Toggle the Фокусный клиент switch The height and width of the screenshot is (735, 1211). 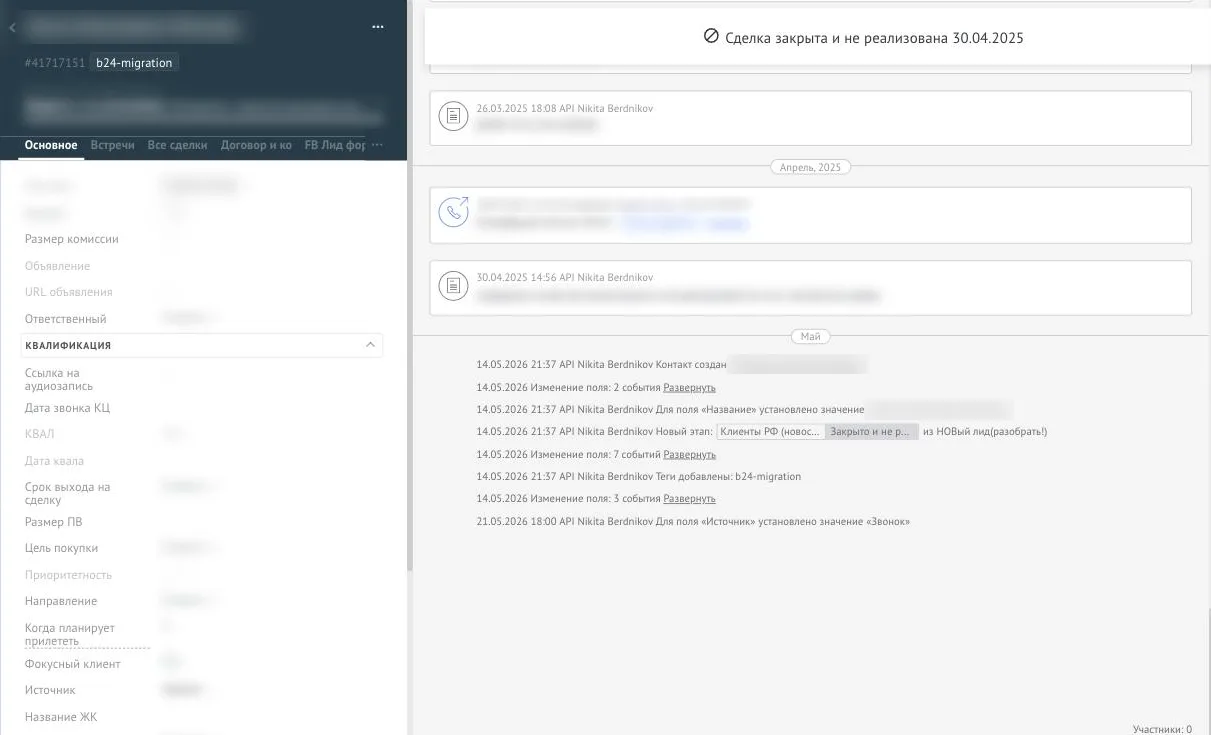pos(172,663)
